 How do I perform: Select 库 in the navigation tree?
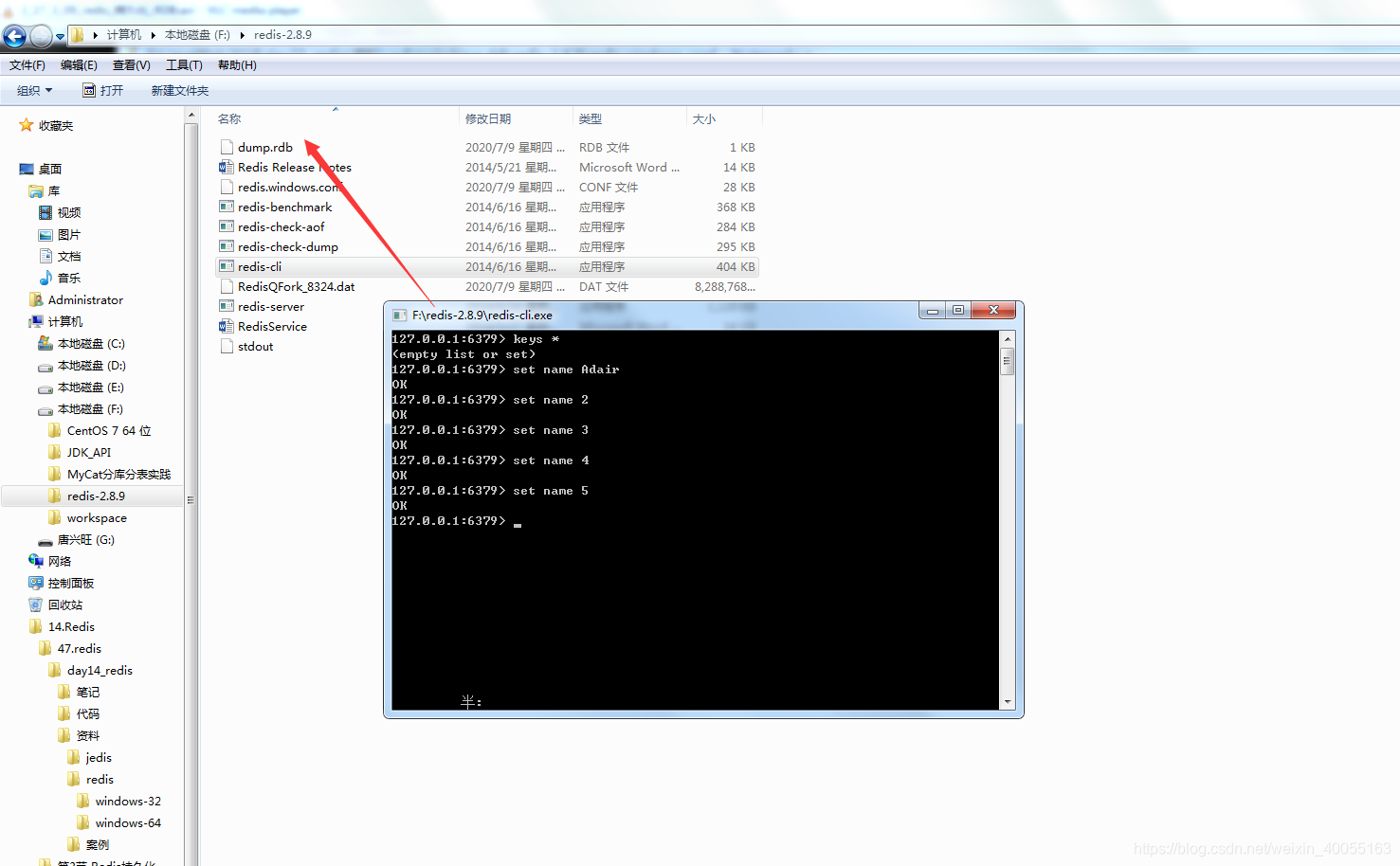point(54,190)
